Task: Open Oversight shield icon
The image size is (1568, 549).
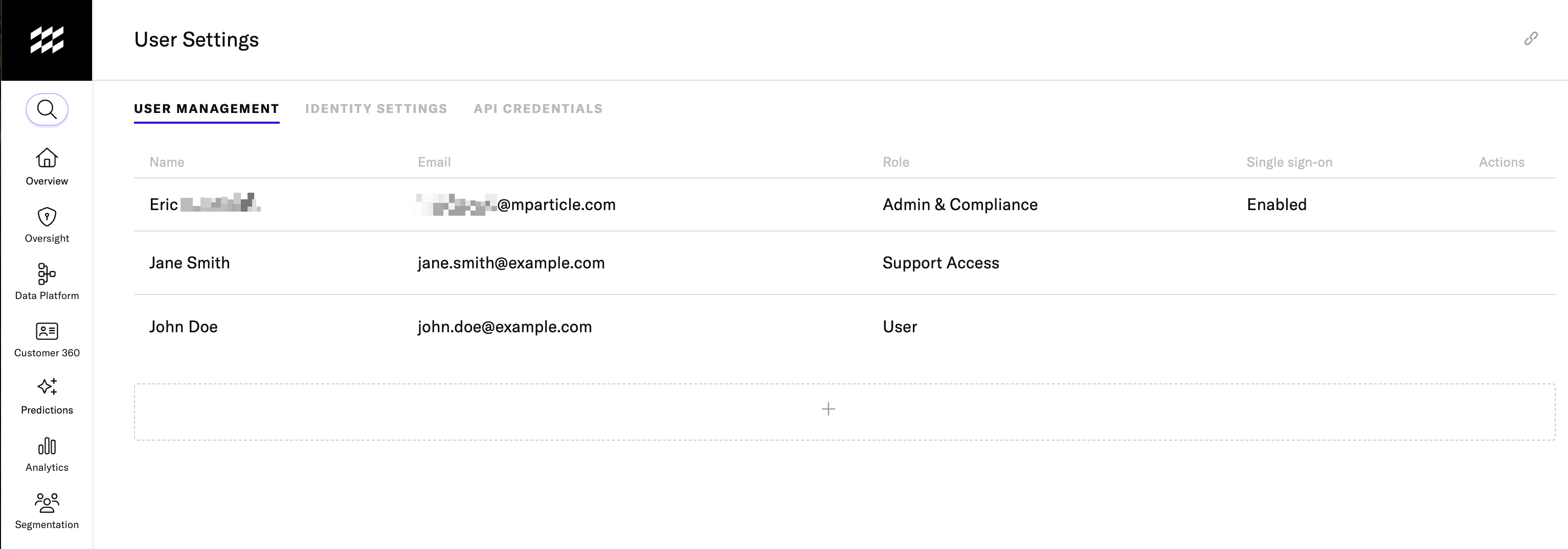Action: tap(47, 217)
